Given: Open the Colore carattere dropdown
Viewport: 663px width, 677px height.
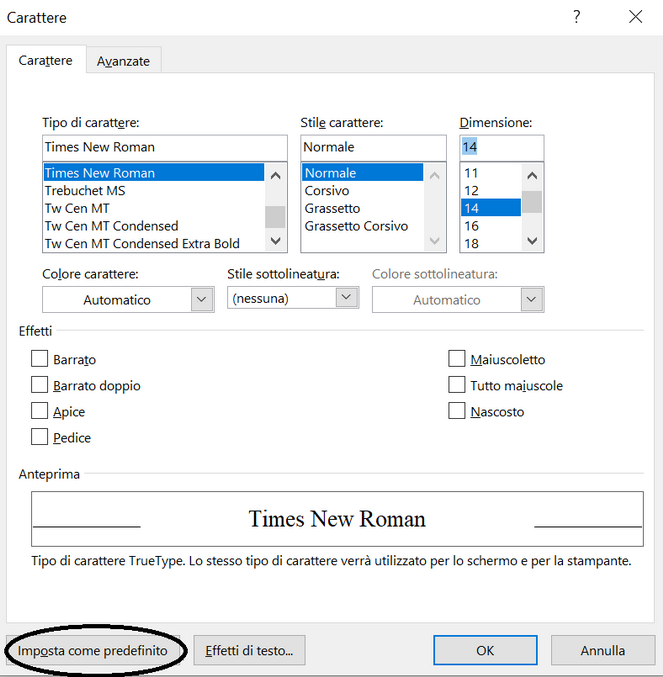Looking at the screenshot, I should [128, 300].
